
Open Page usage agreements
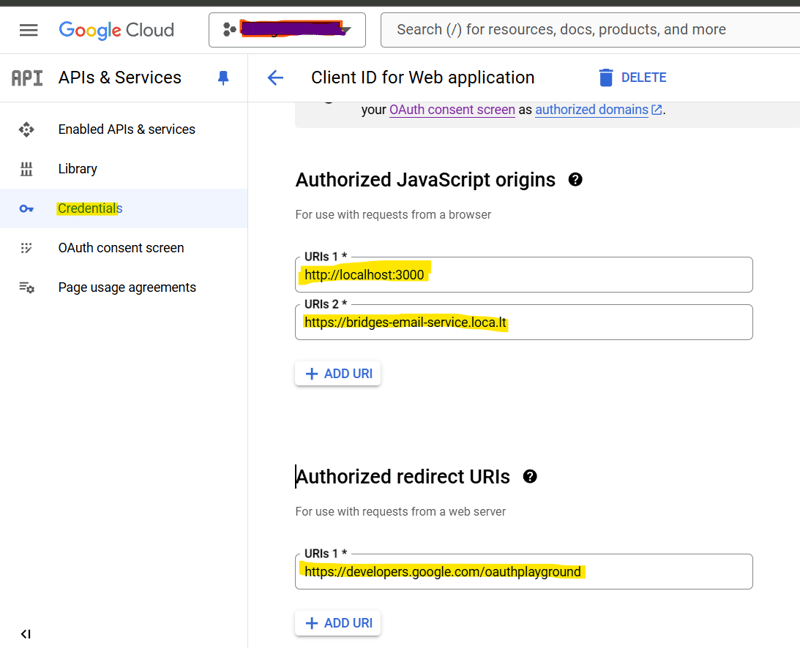tap(127, 287)
